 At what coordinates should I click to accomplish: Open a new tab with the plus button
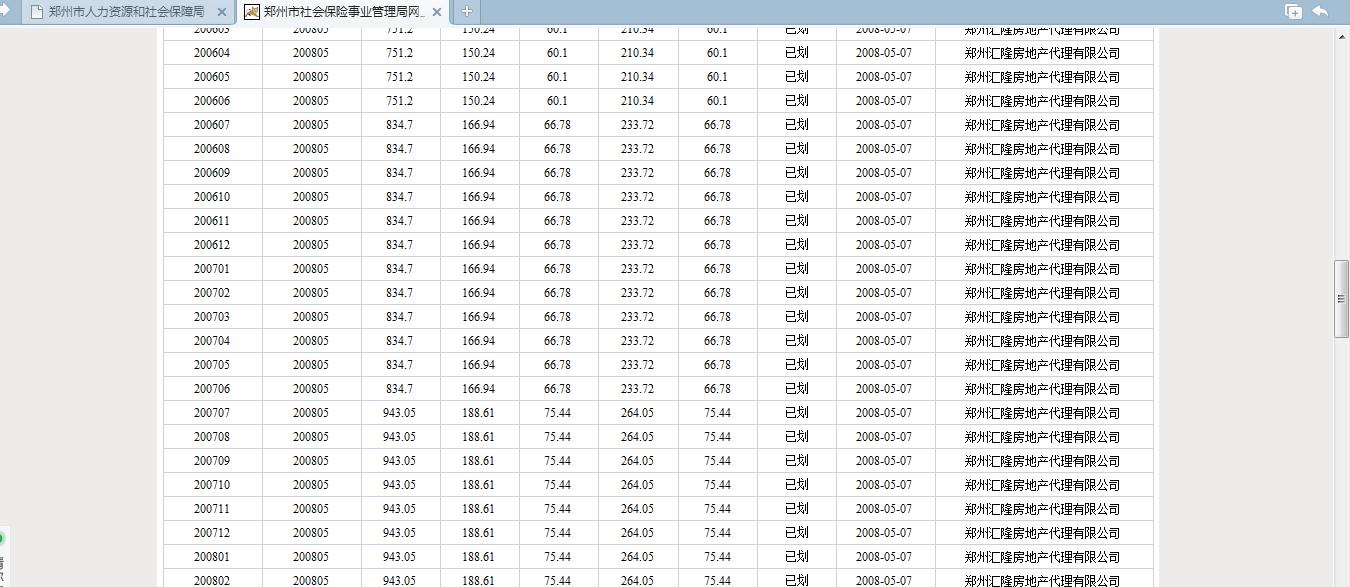click(466, 12)
